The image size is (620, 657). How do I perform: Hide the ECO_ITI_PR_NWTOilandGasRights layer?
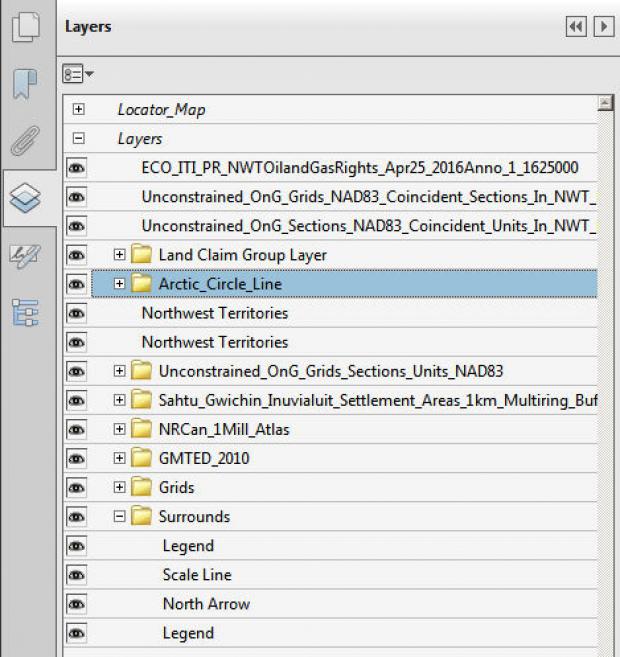[x=76, y=168]
